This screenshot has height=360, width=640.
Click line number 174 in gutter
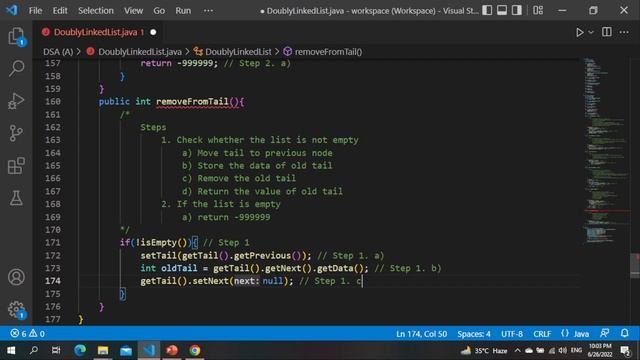[x=53, y=281]
